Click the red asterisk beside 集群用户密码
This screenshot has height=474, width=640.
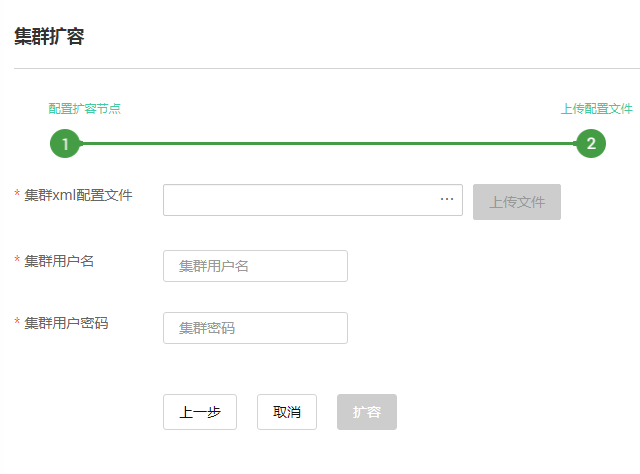tap(17, 323)
